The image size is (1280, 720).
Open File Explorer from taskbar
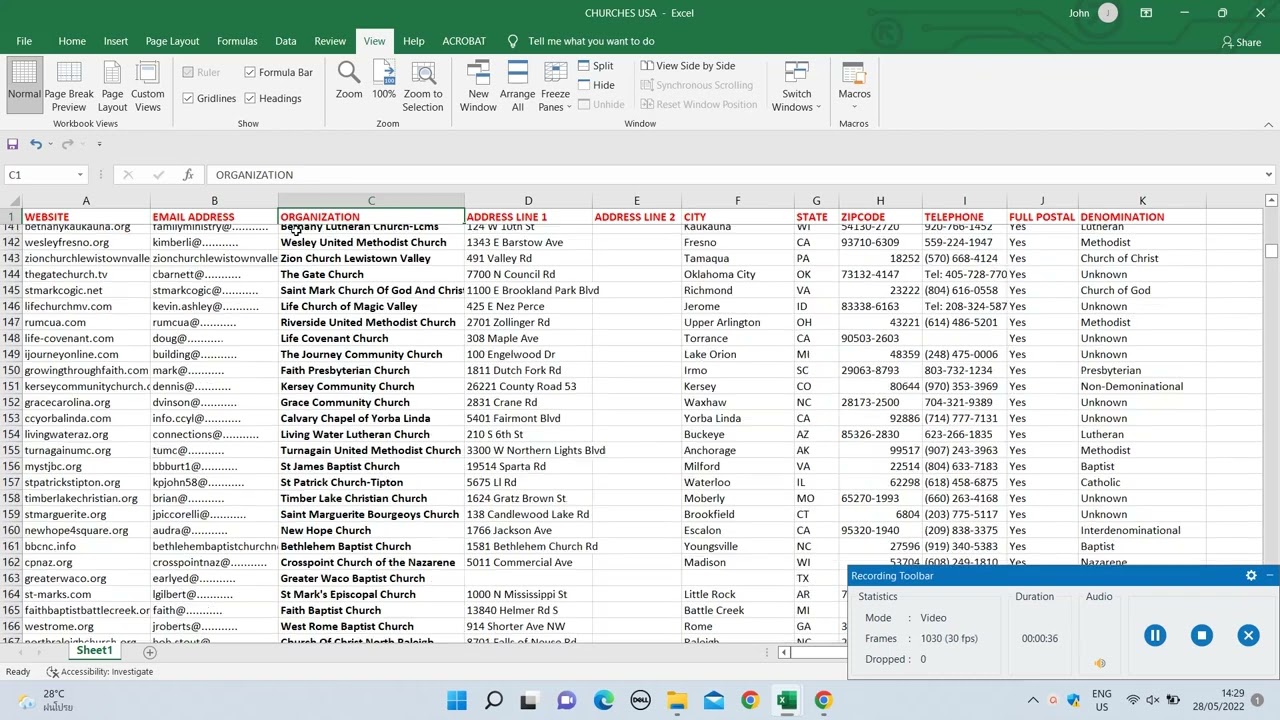pyautogui.click(x=677, y=700)
